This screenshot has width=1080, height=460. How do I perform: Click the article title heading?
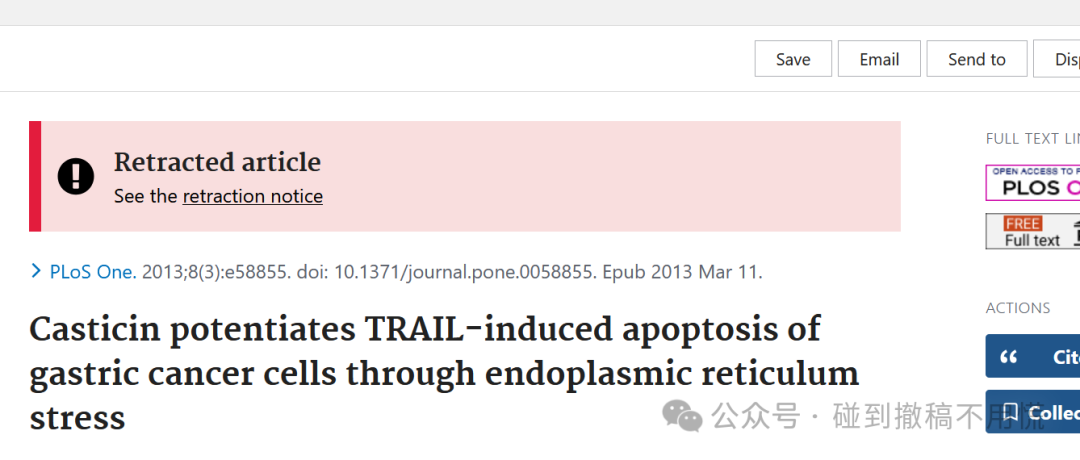pyautogui.click(x=444, y=374)
